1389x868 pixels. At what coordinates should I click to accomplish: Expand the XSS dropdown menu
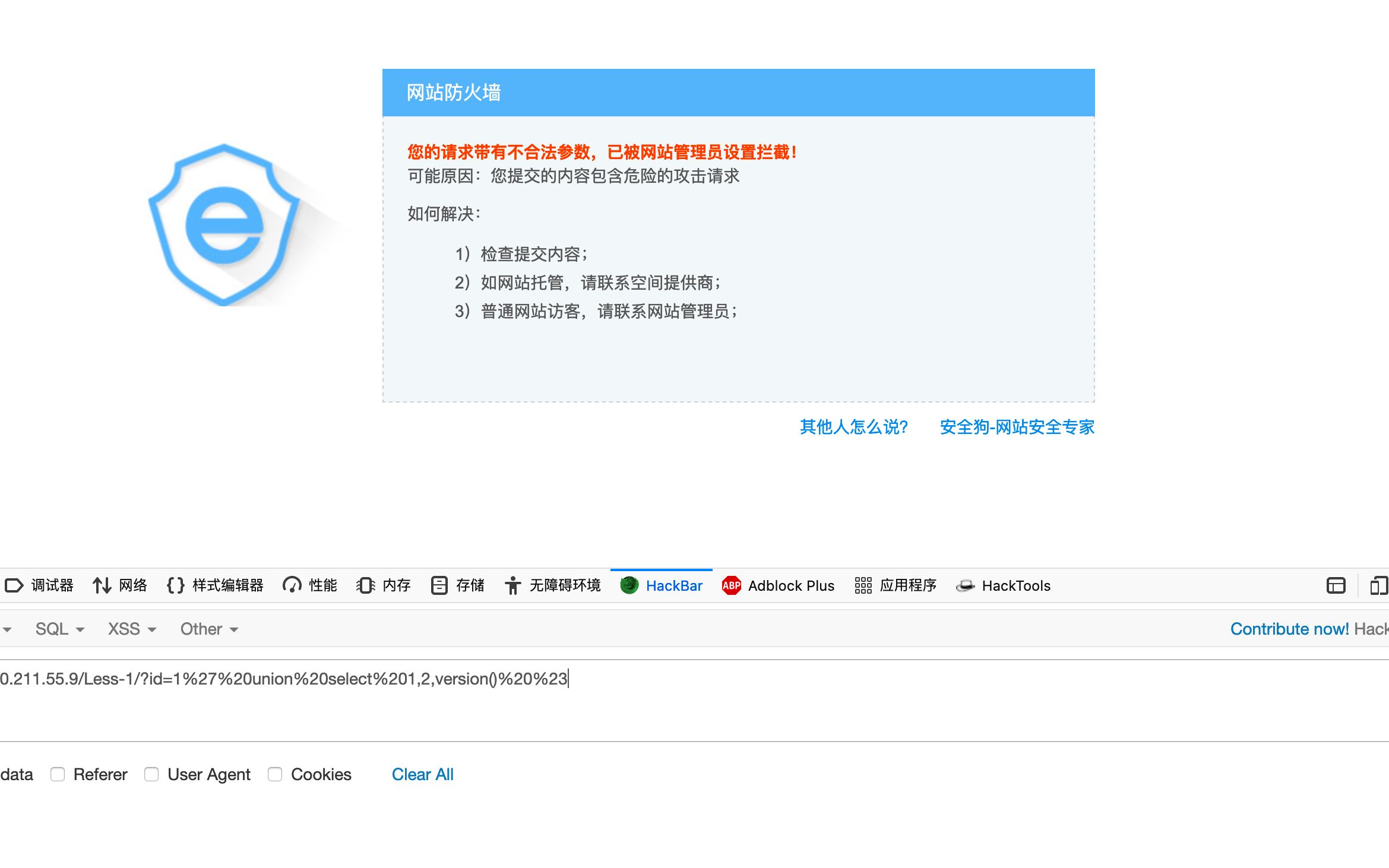132,629
